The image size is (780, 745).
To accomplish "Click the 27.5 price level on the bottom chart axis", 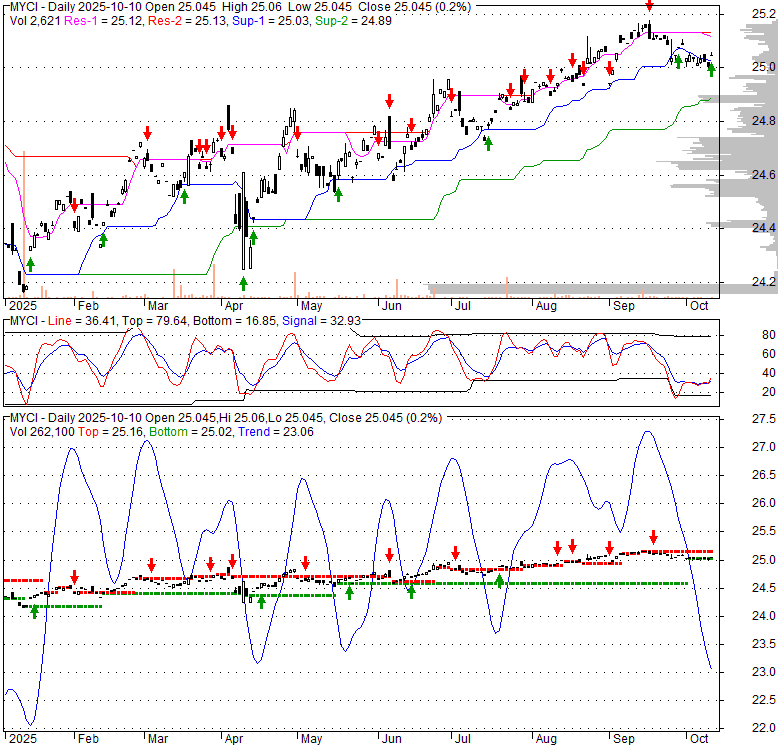I will (763, 446).
